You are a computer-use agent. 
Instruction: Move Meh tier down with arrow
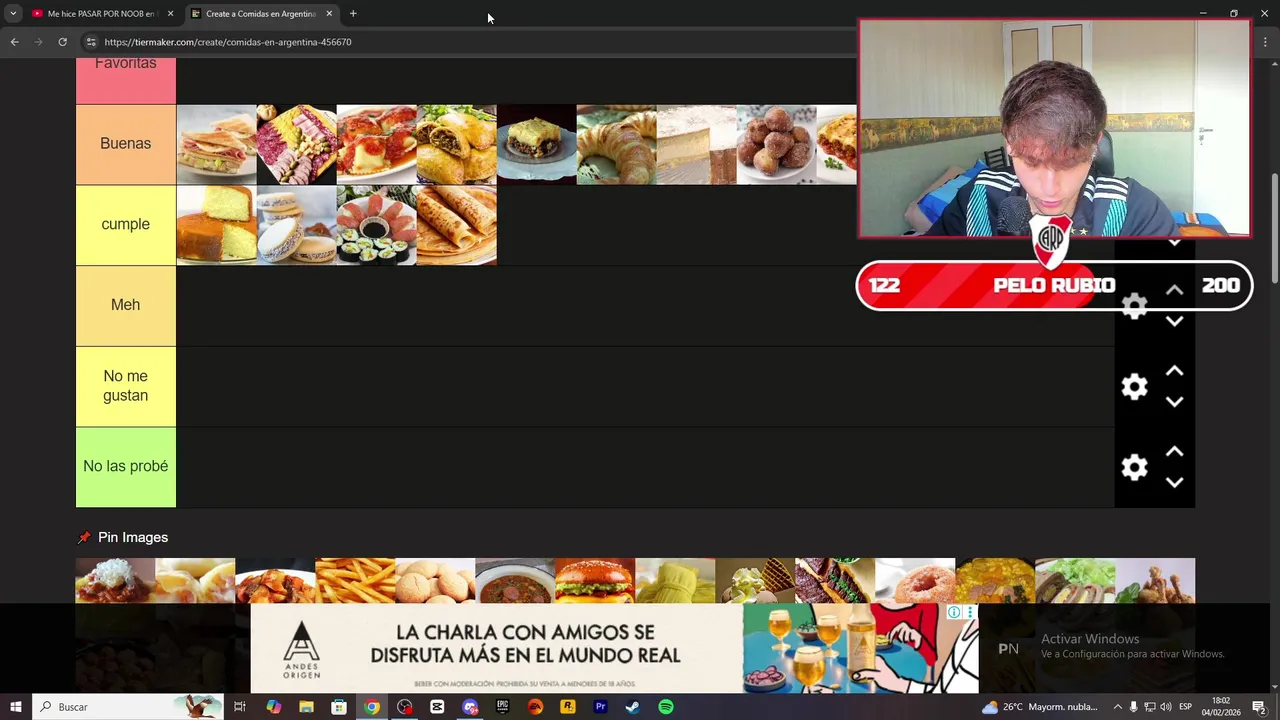click(1175, 321)
